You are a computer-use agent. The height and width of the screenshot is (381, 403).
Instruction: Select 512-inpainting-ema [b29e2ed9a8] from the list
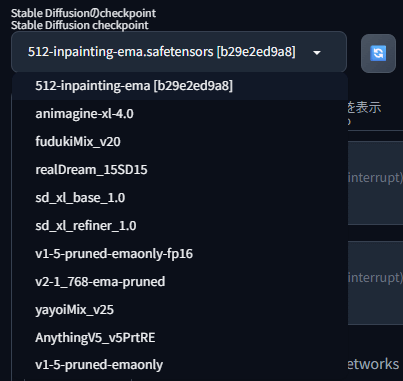click(x=180, y=86)
